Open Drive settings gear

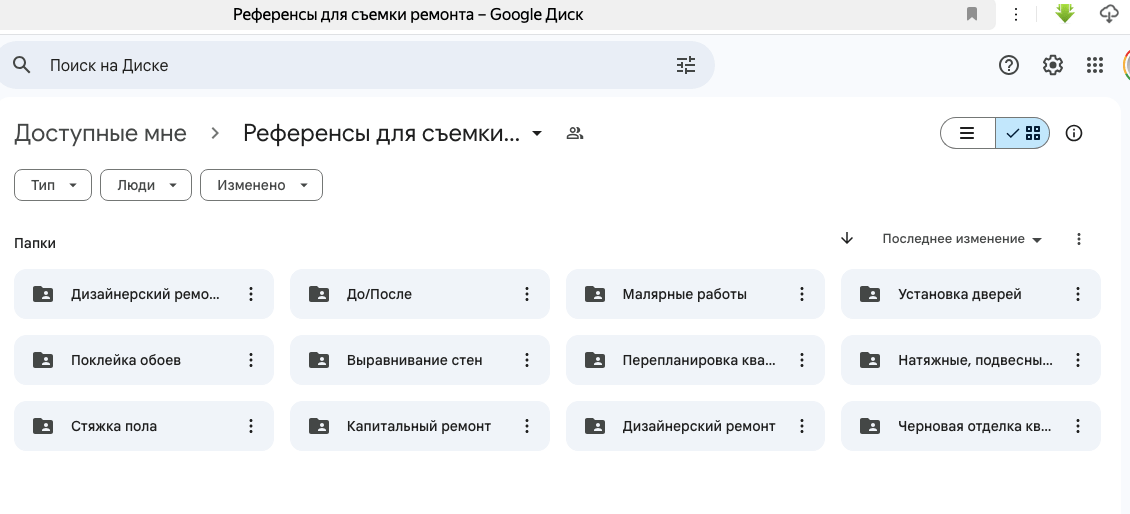point(1052,65)
